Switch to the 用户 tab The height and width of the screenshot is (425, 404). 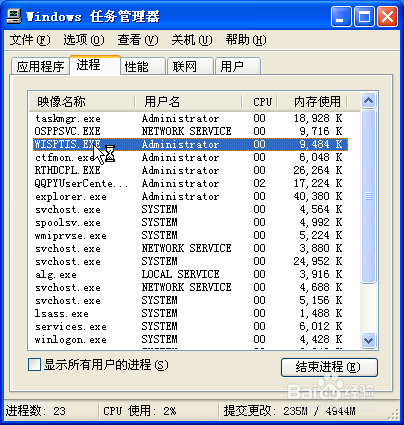238,66
